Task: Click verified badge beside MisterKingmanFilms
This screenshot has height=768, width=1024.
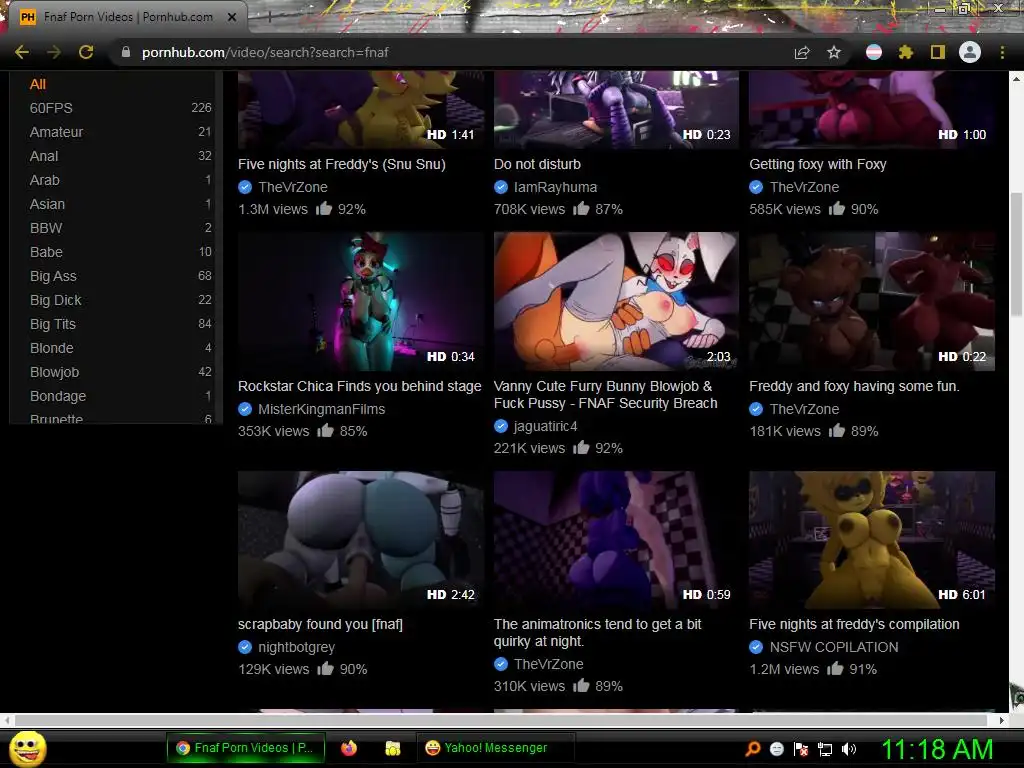Action: point(245,409)
